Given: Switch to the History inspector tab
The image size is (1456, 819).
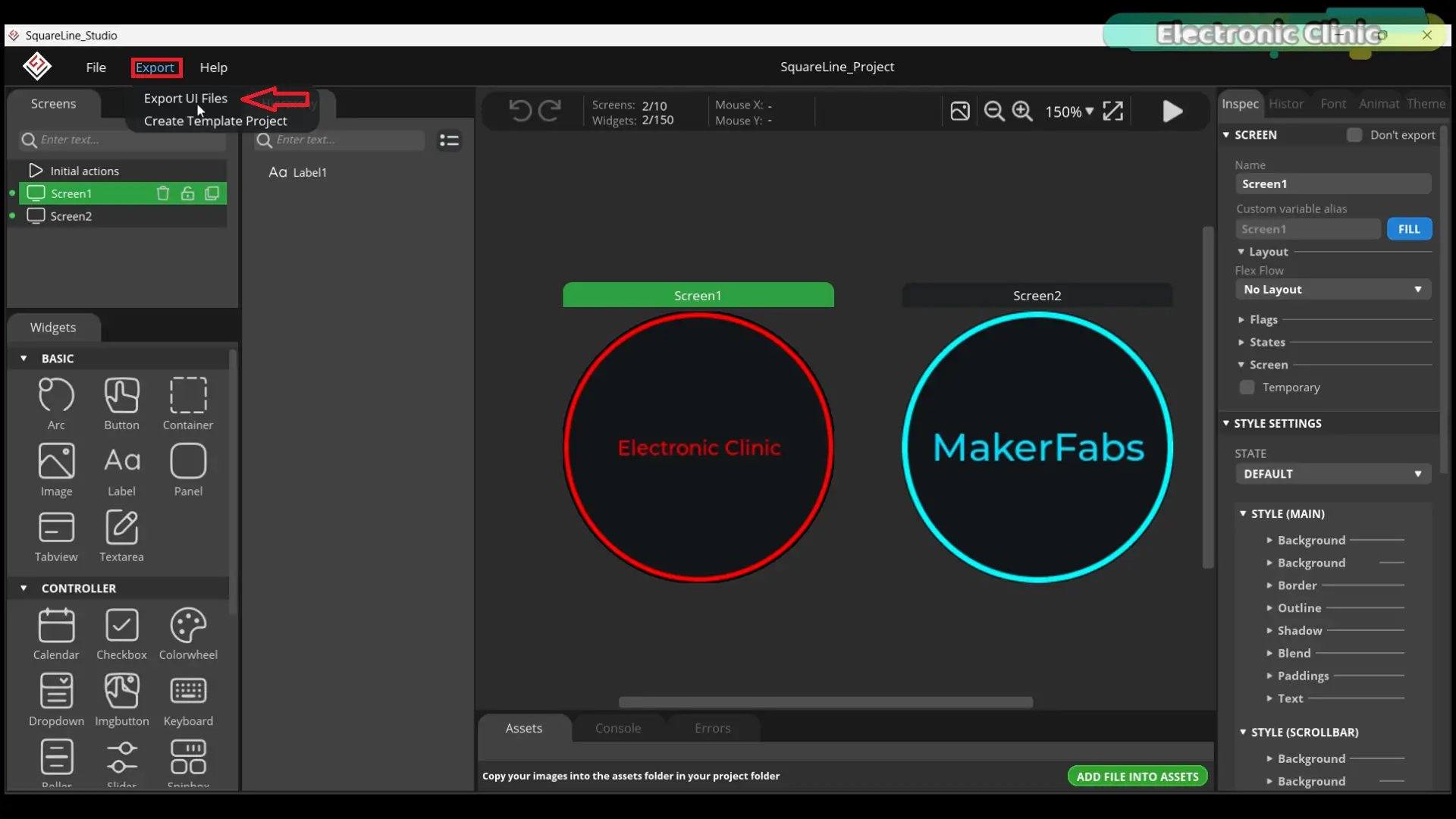Looking at the screenshot, I should tap(1286, 104).
